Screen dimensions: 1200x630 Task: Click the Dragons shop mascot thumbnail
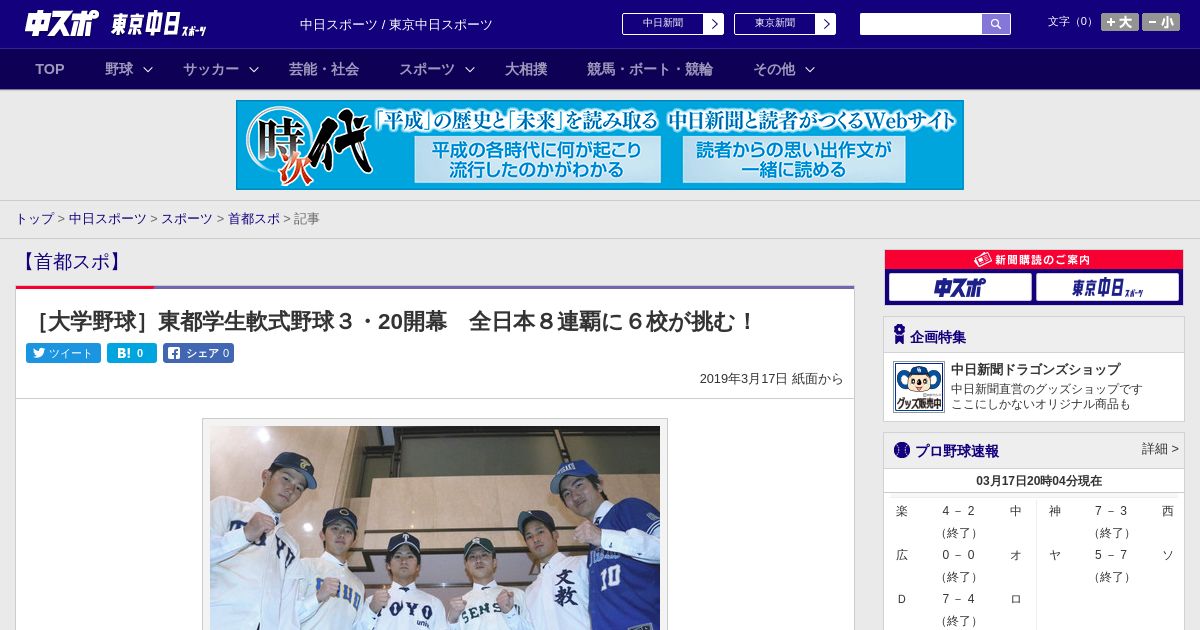(919, 387)
